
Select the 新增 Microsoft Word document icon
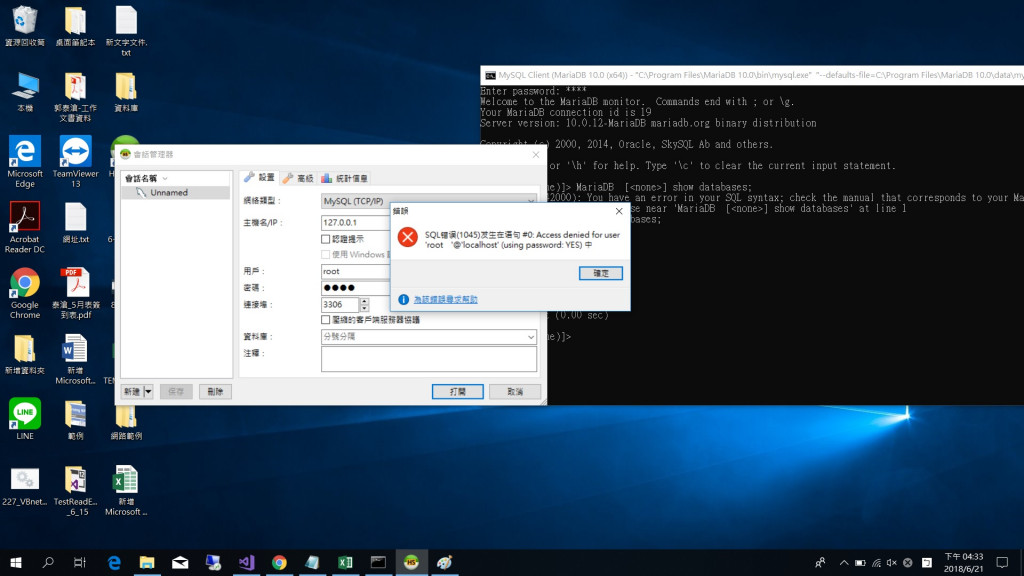[x=75, y=359]
